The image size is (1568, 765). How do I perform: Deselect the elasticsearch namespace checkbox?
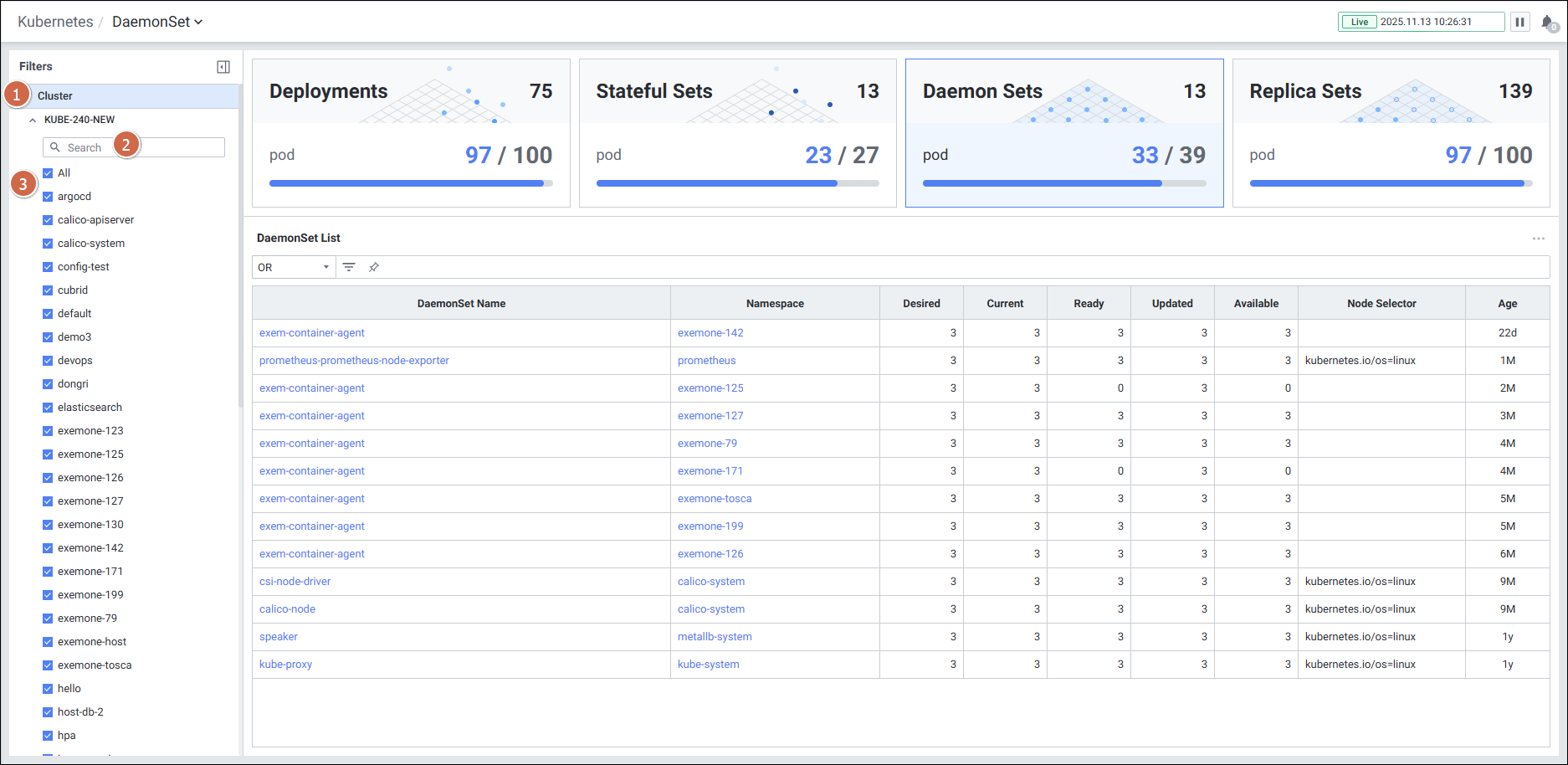(x=48, y=408)
